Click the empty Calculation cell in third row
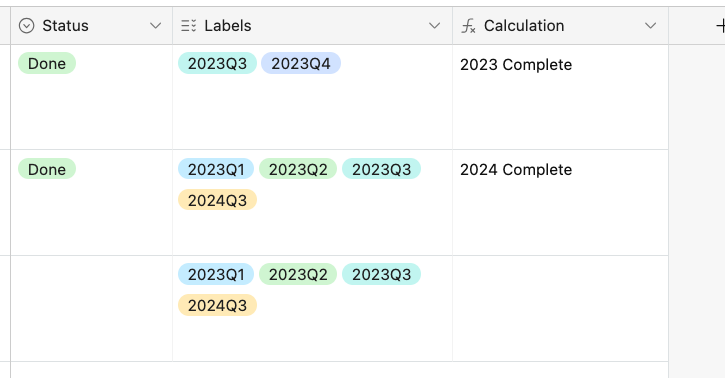 (560, 308)
